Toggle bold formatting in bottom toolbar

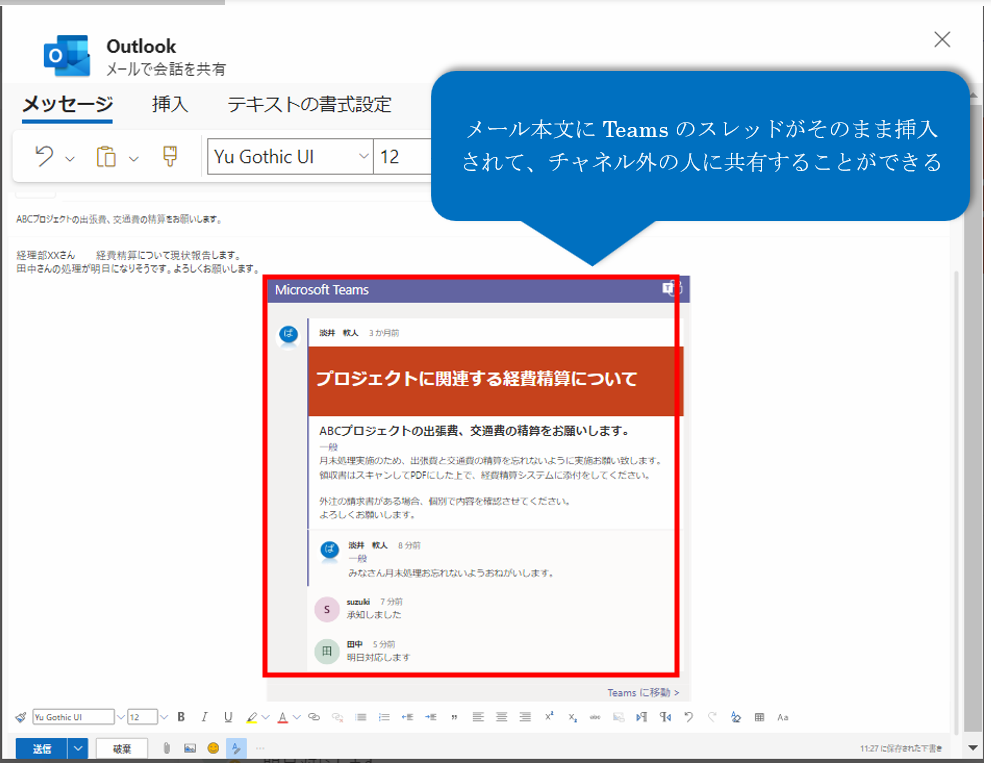(181, 717)
